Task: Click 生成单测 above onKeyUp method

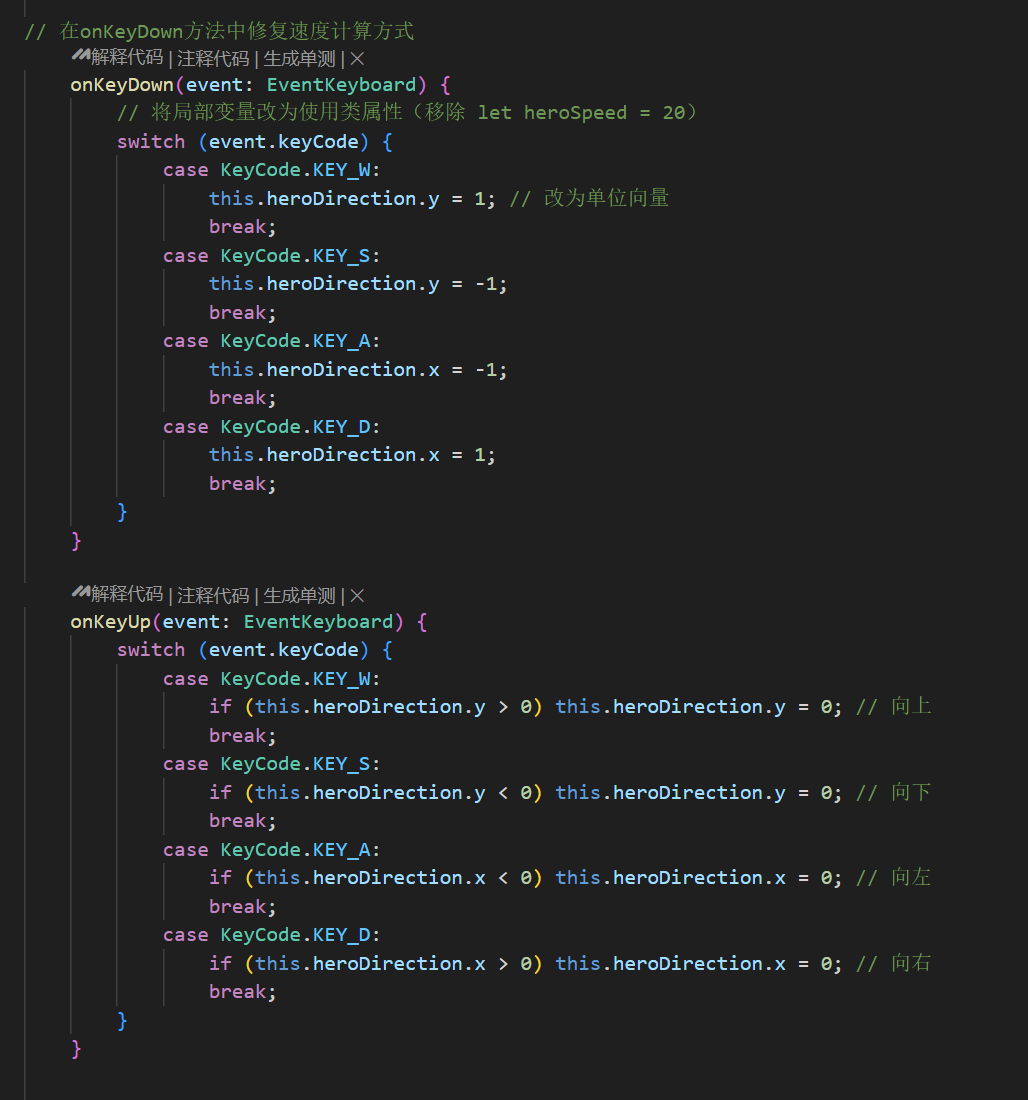Action: [300, 596]
